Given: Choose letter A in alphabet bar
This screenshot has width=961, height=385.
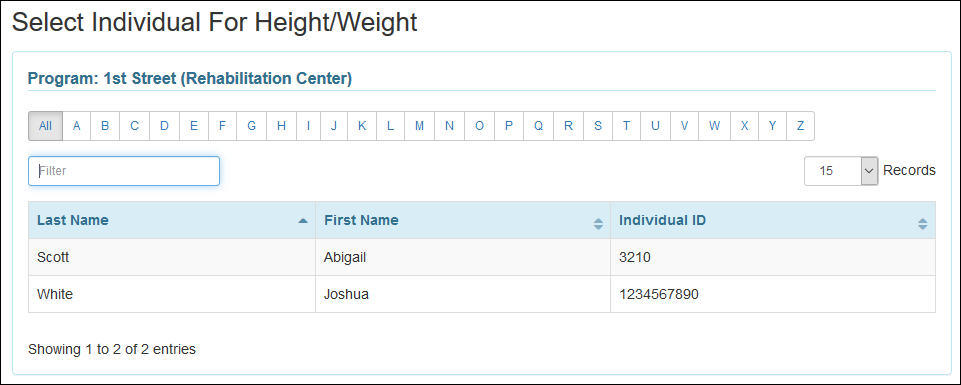Looking at the screenshot, I should [x=77, y=126].
